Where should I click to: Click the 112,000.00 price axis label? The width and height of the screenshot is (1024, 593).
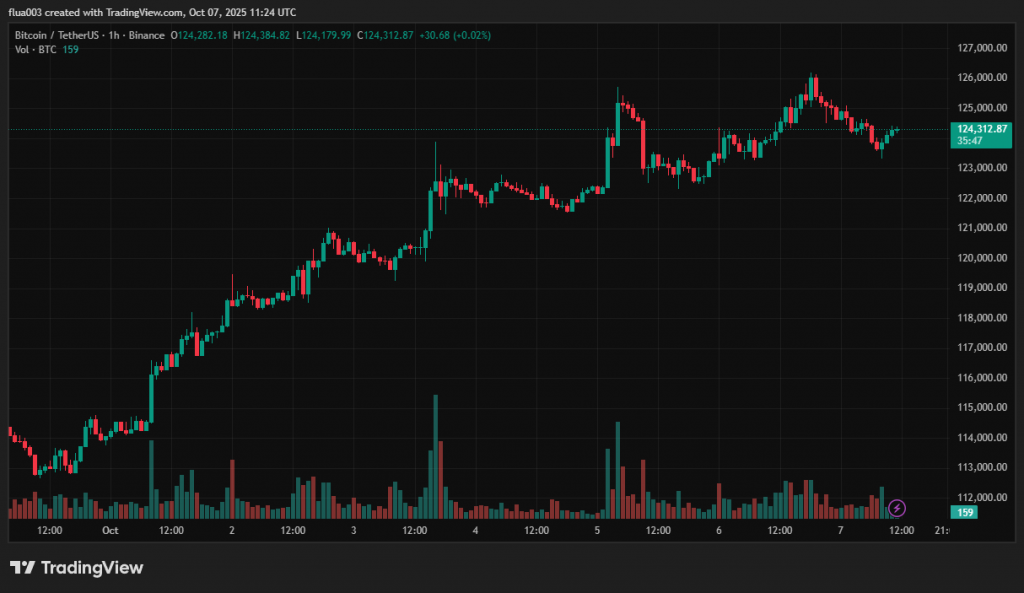[979, 497]
